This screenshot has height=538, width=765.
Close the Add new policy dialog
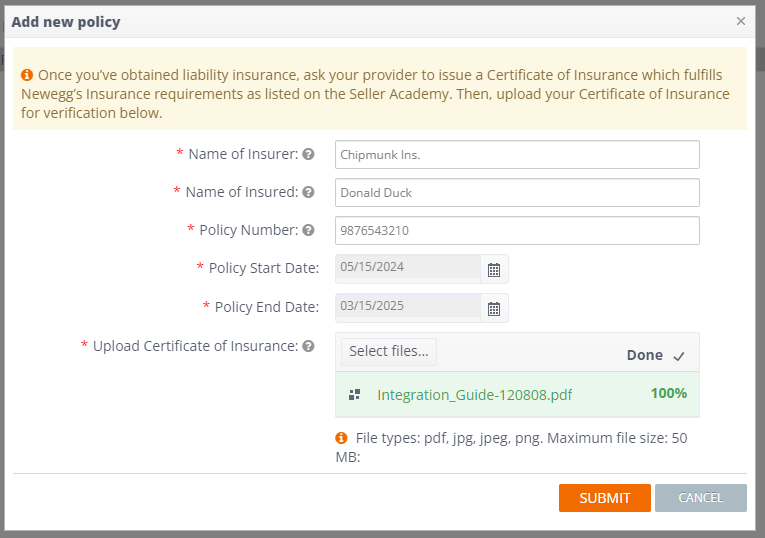click(741, 21)
